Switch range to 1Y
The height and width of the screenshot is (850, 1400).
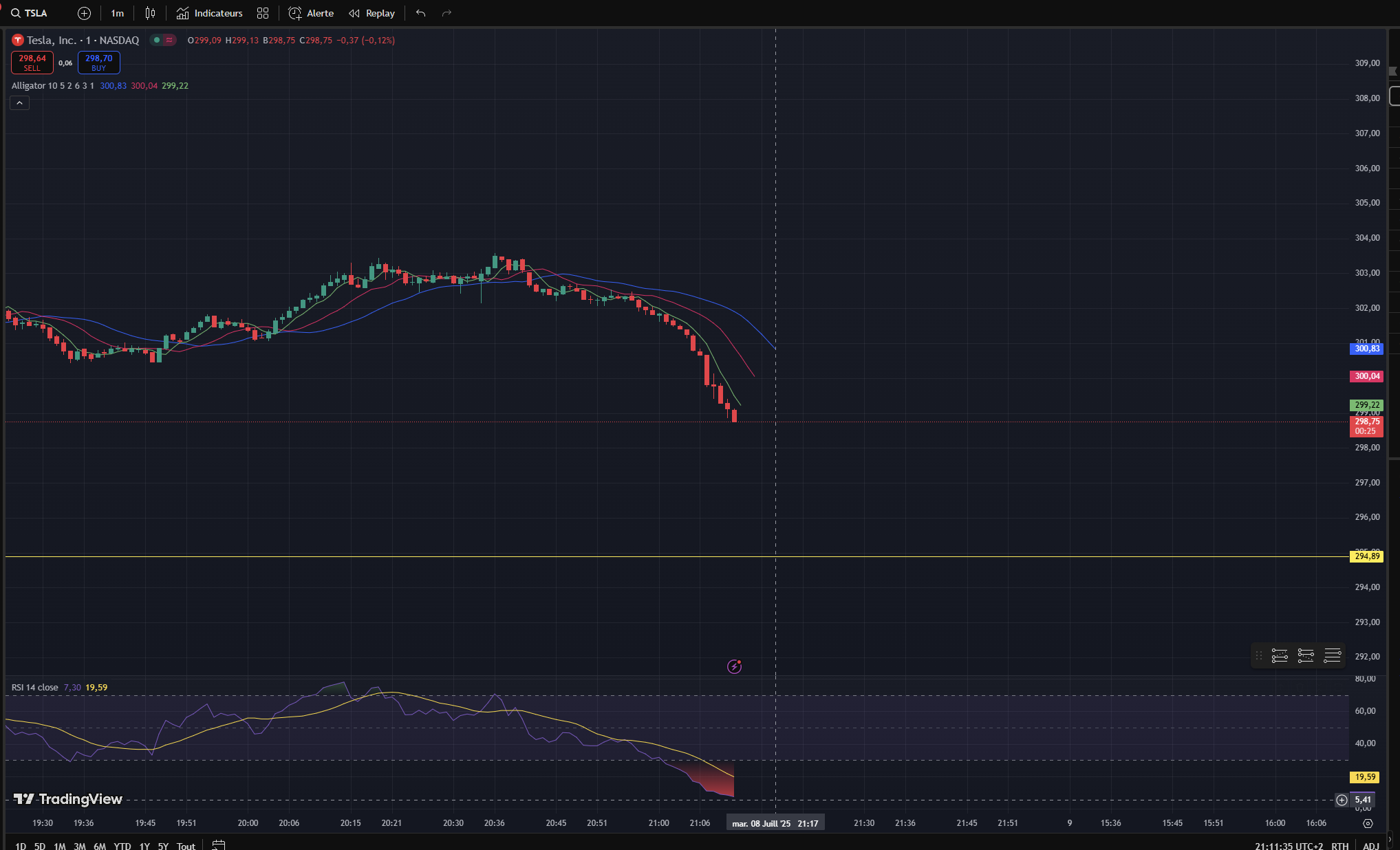(144, 846)
